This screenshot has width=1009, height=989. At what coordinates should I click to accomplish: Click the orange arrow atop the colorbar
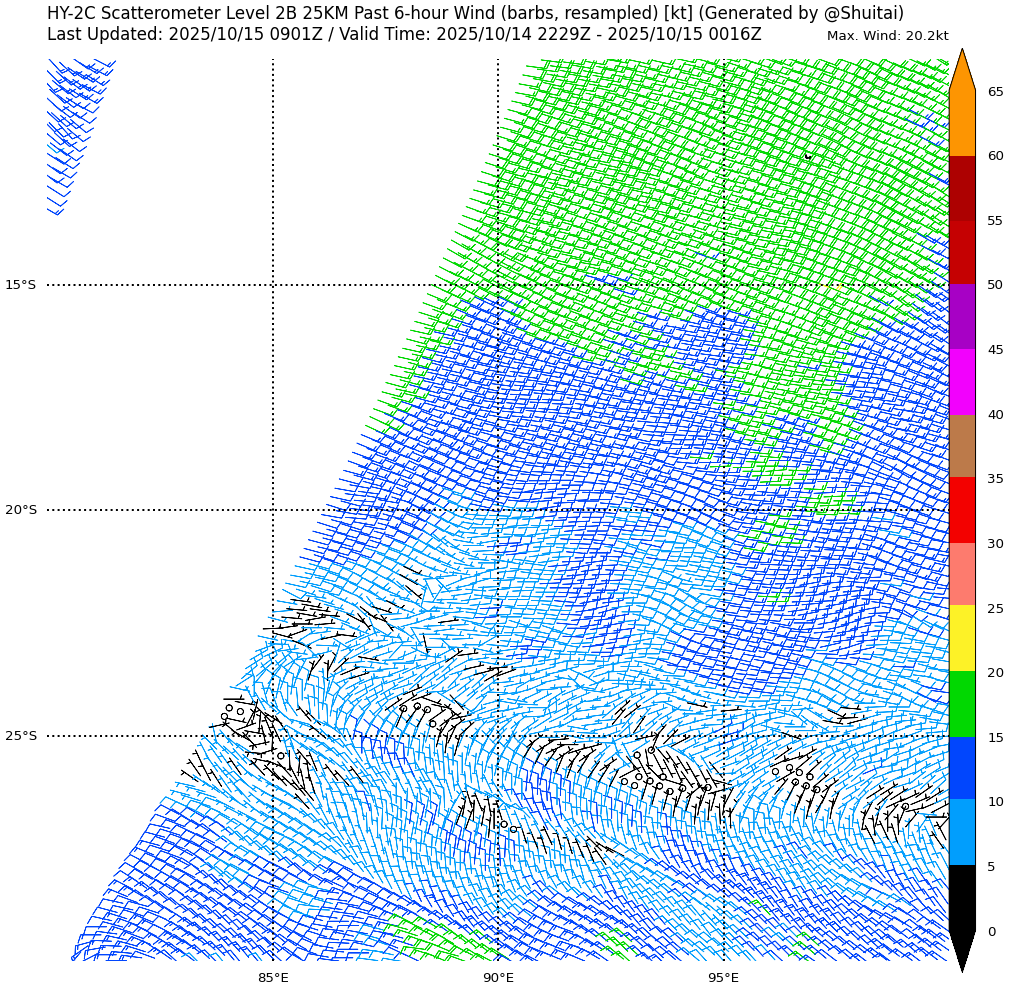961,72
